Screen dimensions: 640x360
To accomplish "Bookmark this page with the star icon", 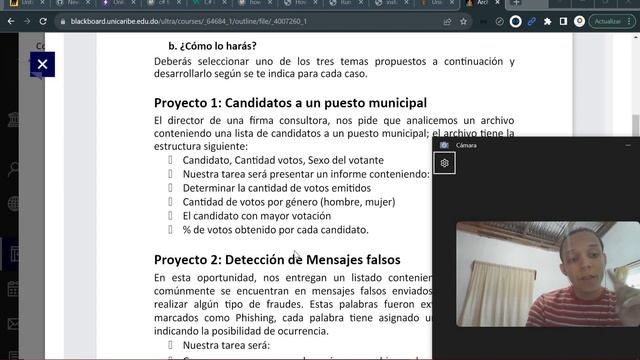I will pyautogui.click(x=463, y=21).
